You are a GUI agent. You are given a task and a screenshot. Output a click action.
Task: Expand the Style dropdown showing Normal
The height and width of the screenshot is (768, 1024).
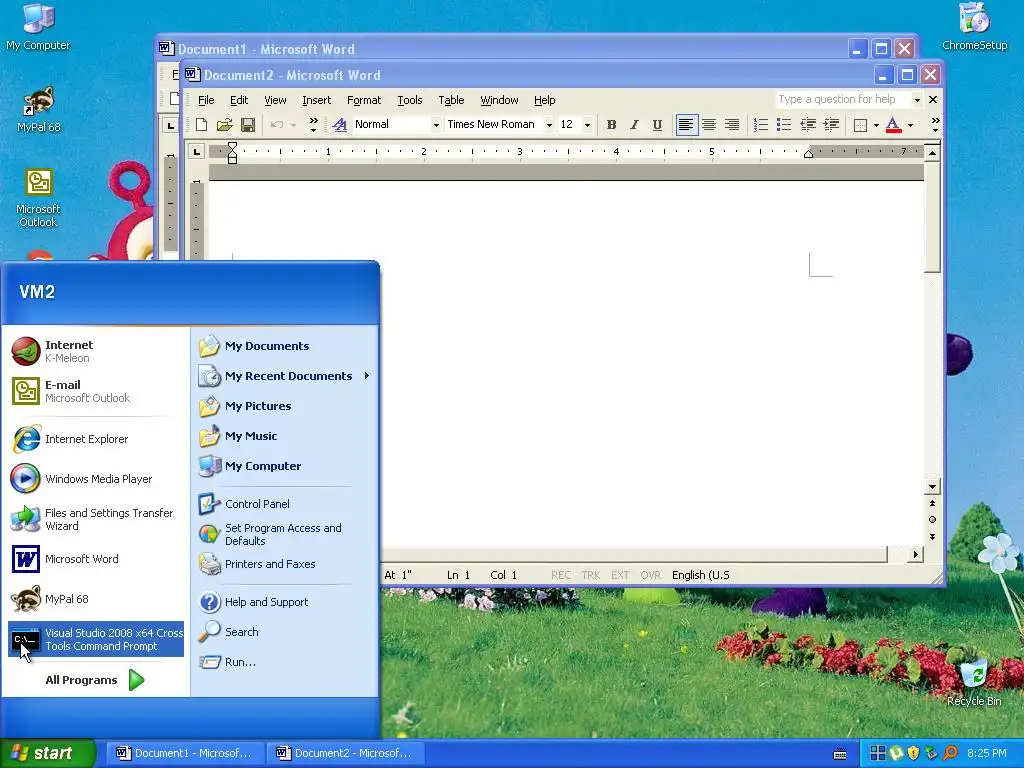click(436, 125)
